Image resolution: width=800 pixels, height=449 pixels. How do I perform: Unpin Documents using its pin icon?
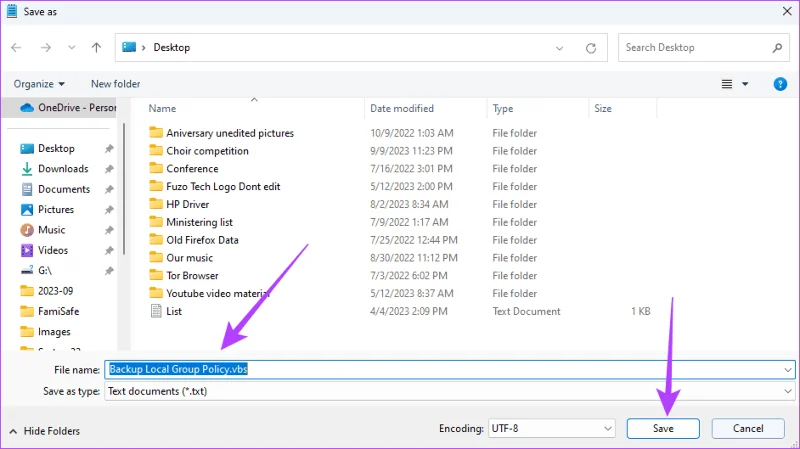pos(109,189)
